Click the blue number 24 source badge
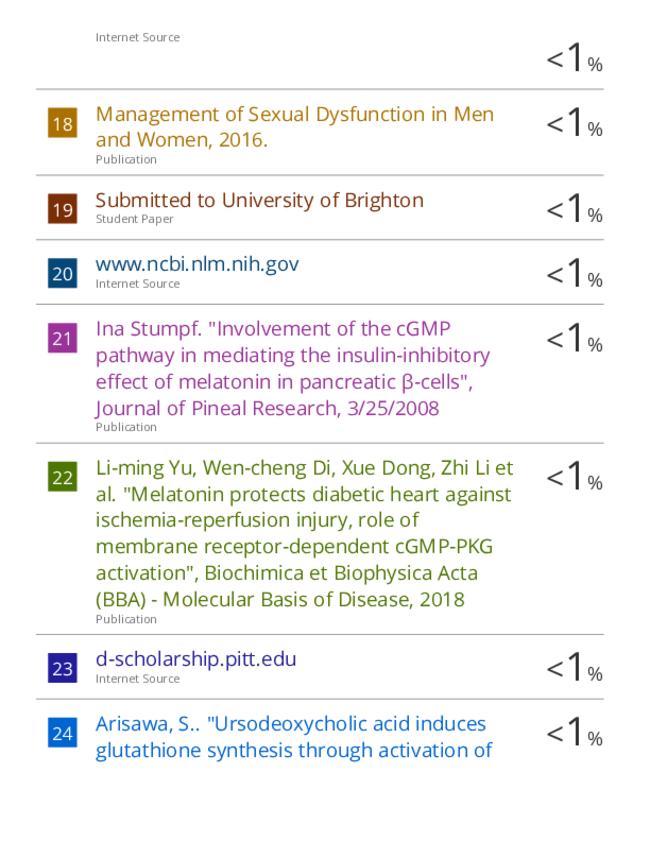 tap(62, 733)
